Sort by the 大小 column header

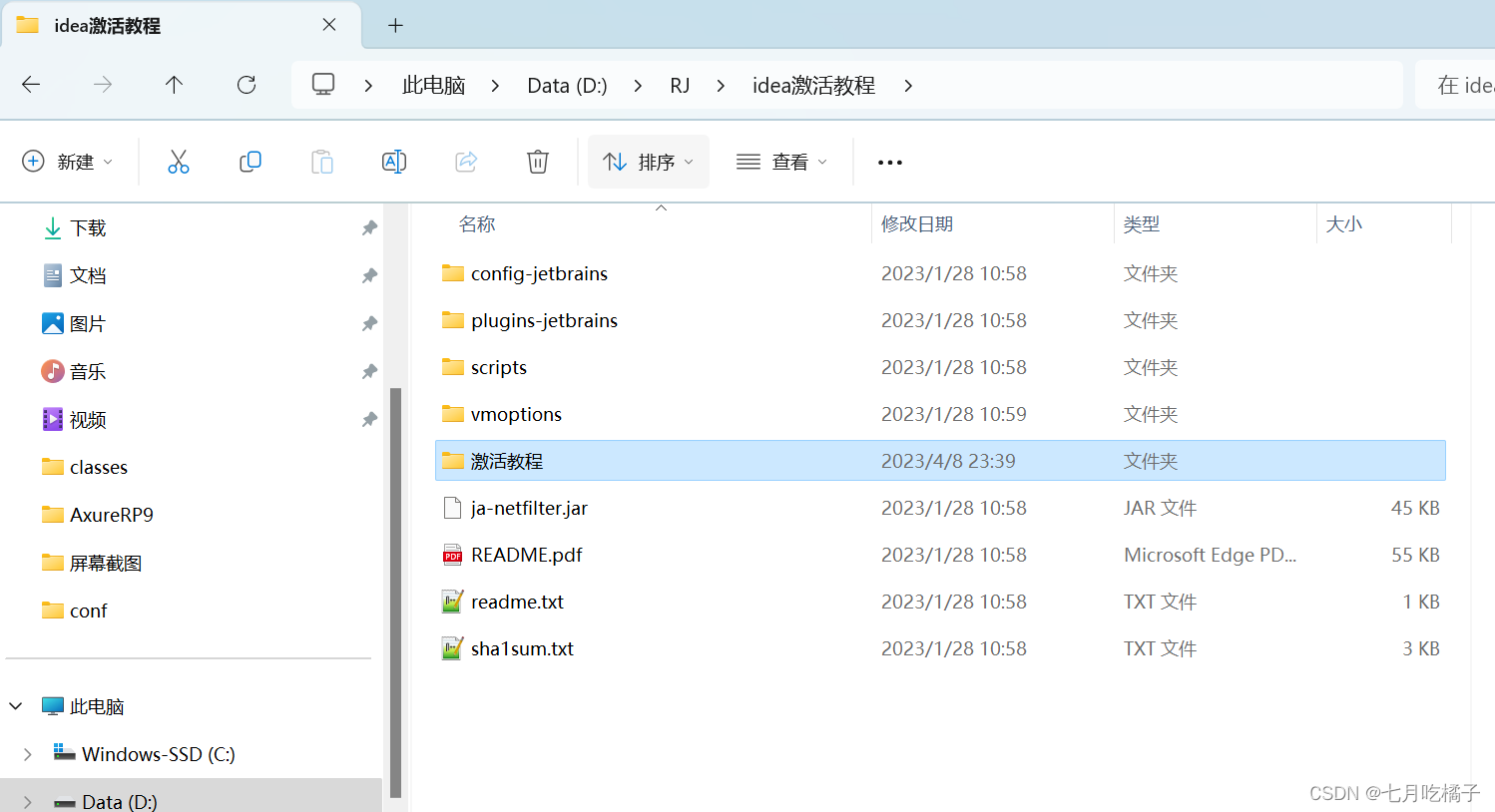1343,224
